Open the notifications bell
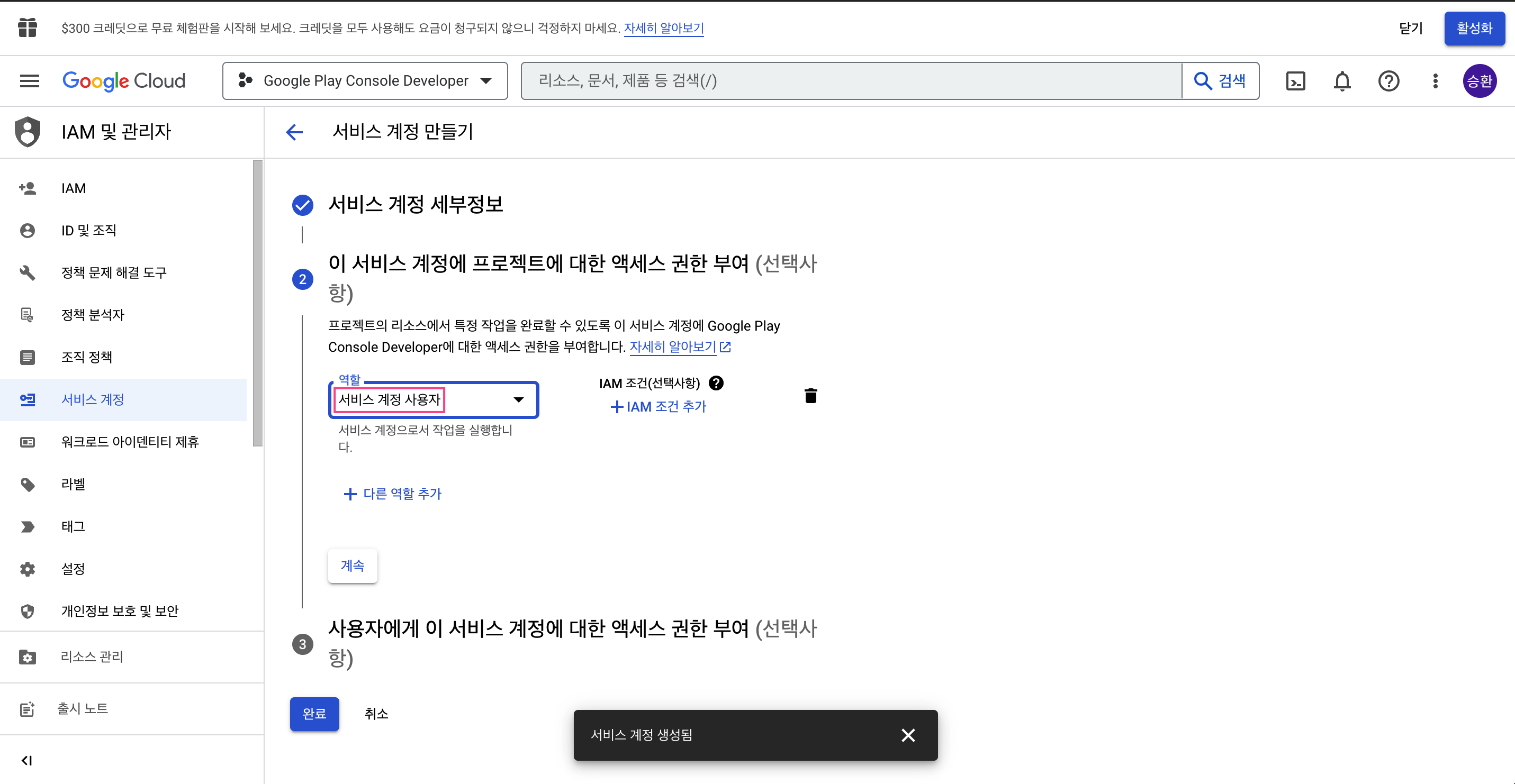Image resolution: width=1515 pixels, height=784 pixels. click(1341, 80)
